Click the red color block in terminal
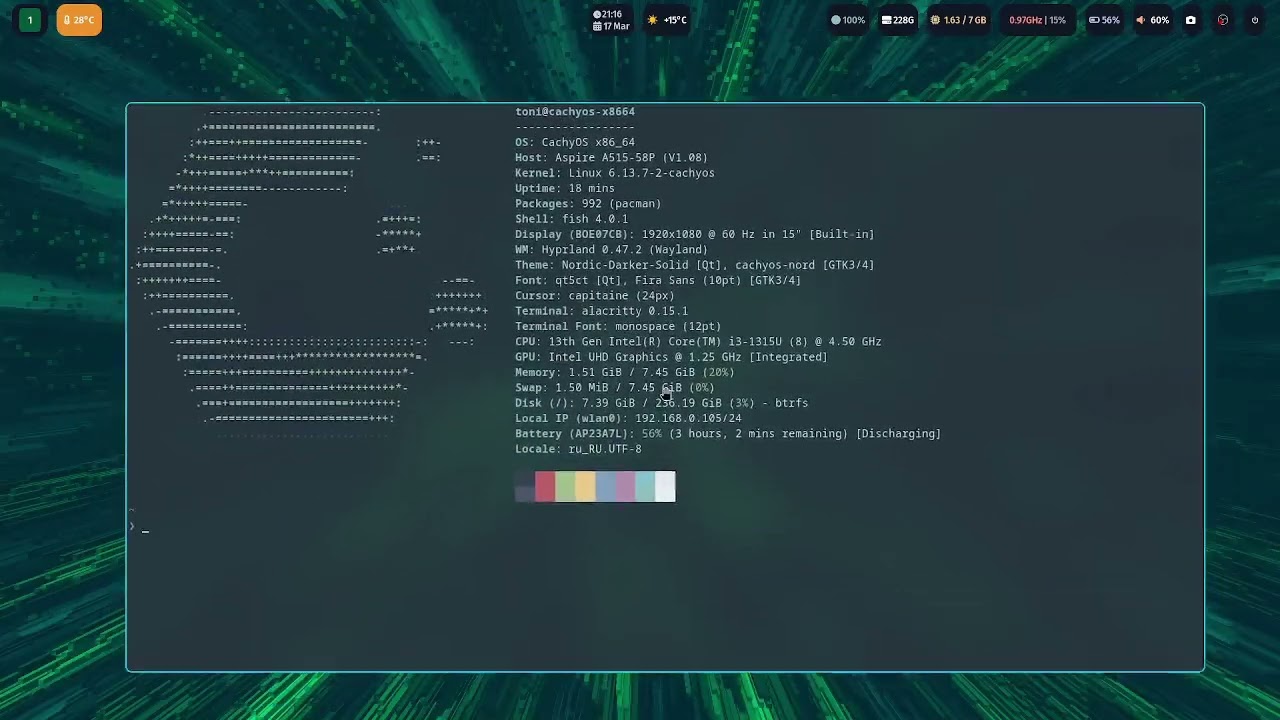 (x=545, y=487)
